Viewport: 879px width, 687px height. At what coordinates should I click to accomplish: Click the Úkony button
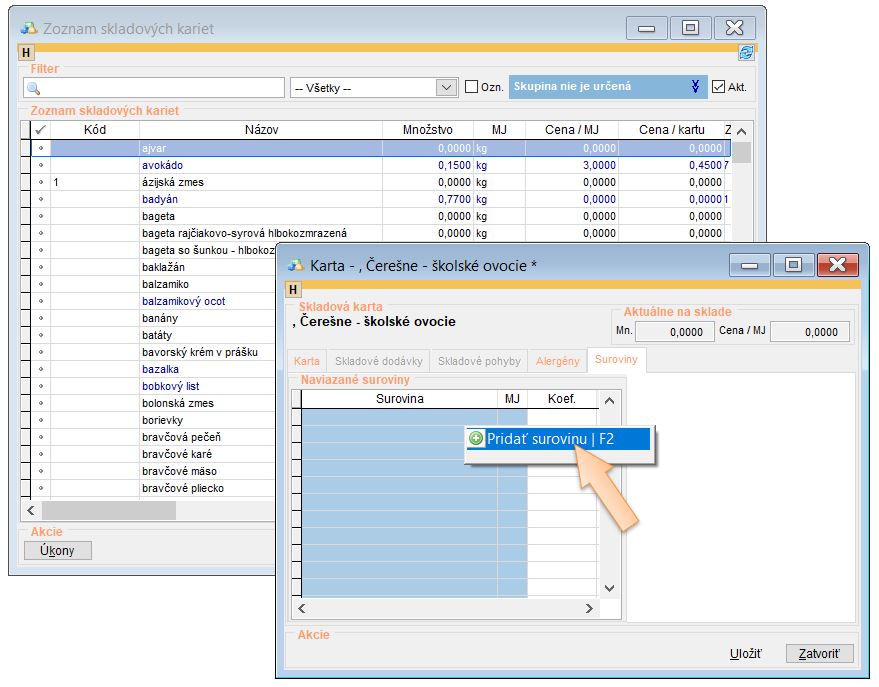[x=57, y=551]
